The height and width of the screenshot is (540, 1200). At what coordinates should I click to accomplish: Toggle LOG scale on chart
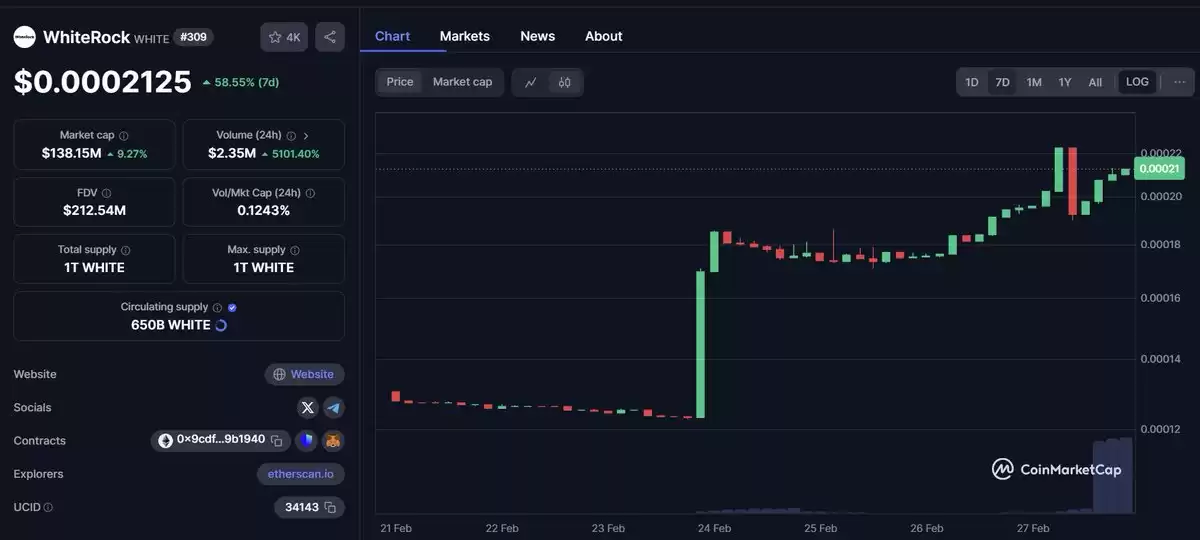(x=1138, y=82)
